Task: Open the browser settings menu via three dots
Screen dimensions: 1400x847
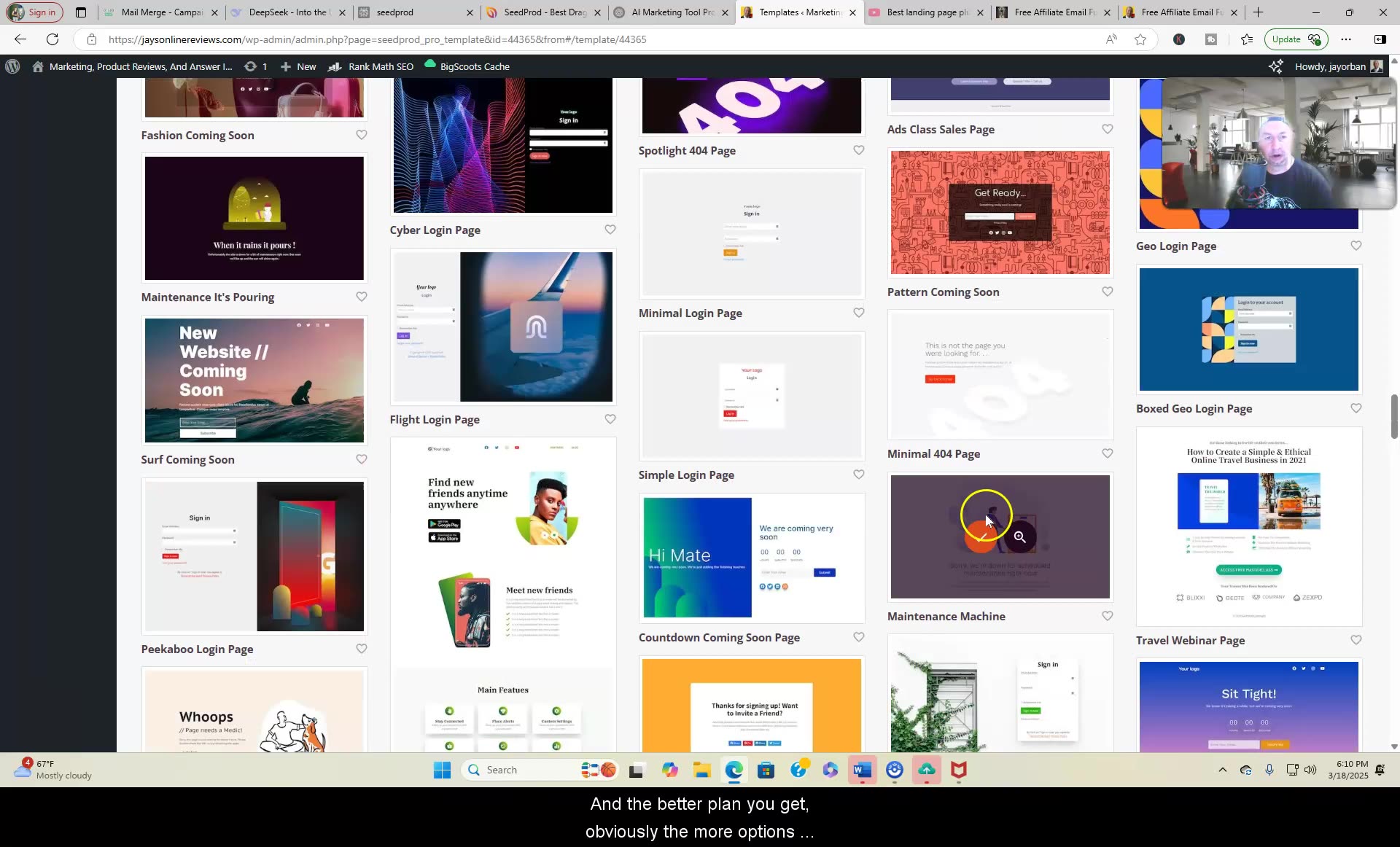Action: click(x=1346, y=39)
